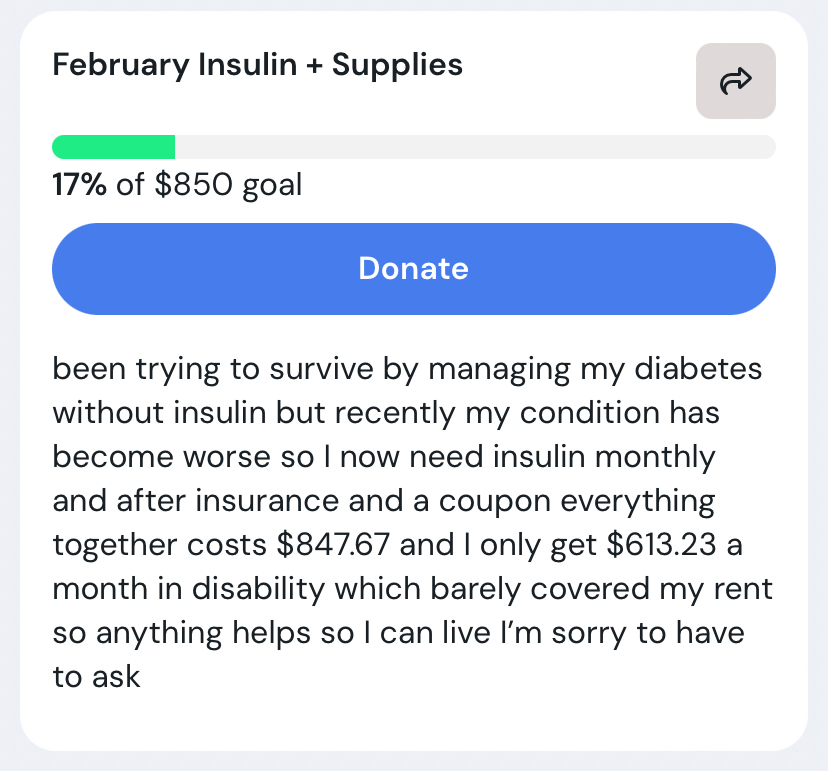
Task: Click the word "Supplies" in the title
Action: (397, 66)
